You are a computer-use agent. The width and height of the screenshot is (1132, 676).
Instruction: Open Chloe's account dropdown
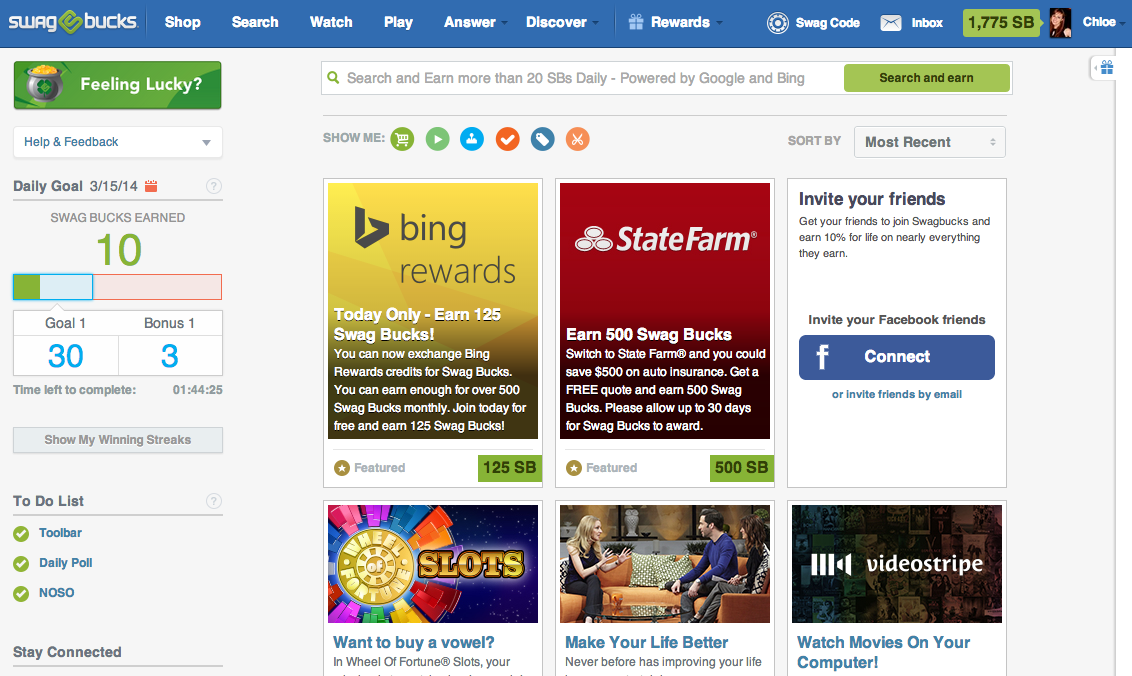(1102, 22)
